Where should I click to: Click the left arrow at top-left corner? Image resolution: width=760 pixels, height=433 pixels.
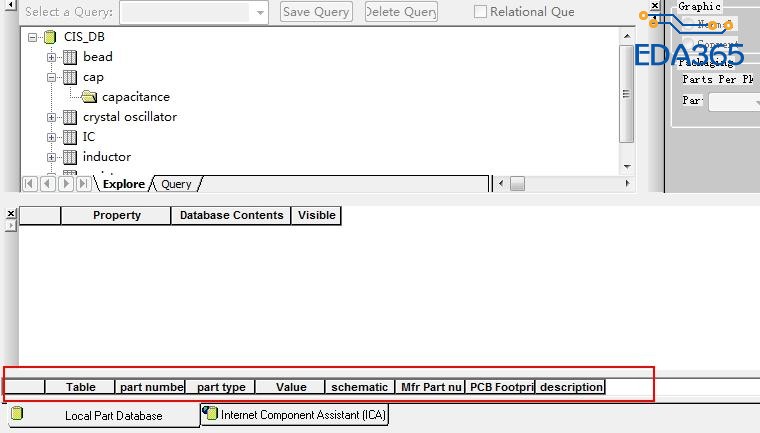pos(10,5)
